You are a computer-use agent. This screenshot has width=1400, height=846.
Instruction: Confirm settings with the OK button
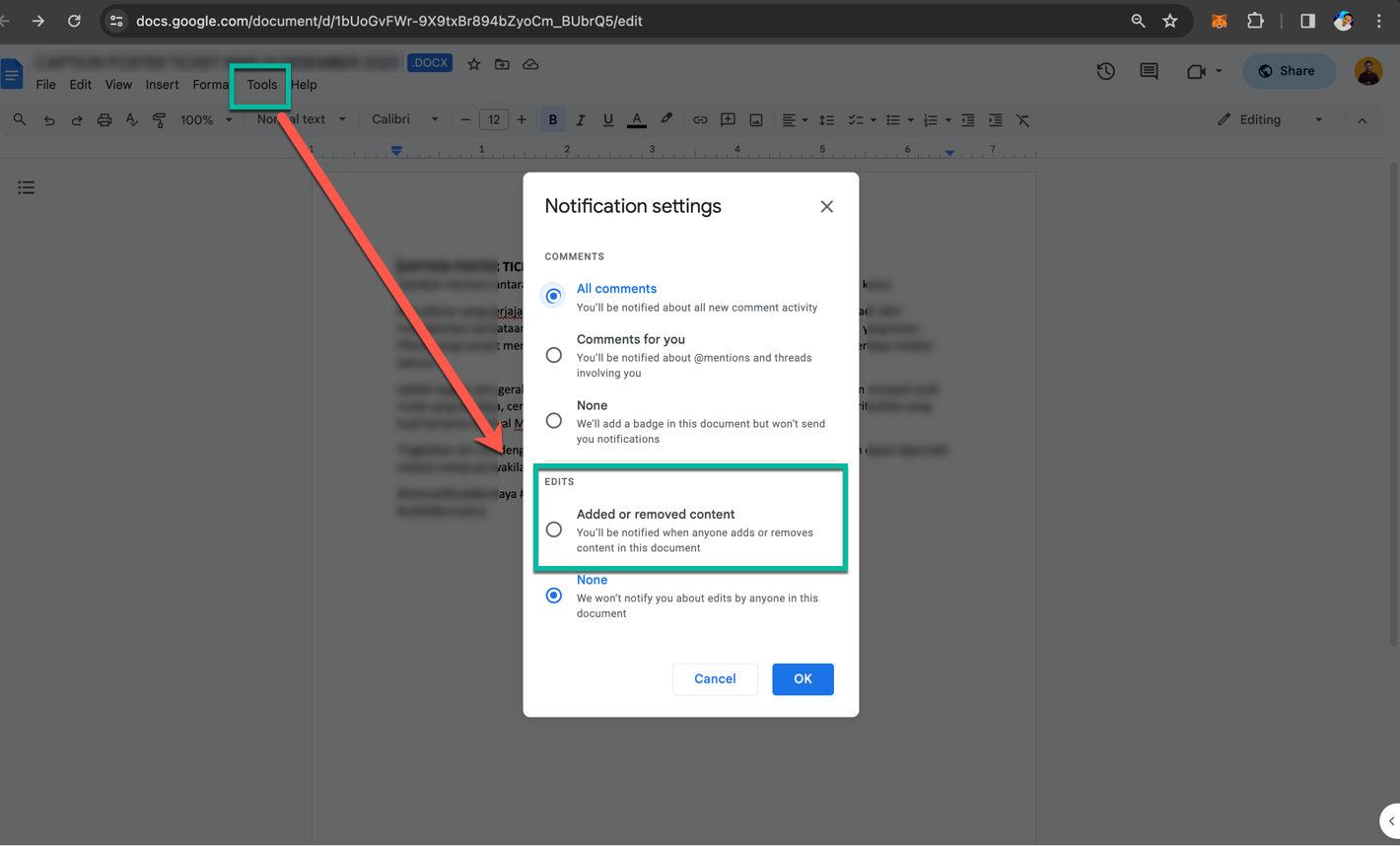[803, 678]
